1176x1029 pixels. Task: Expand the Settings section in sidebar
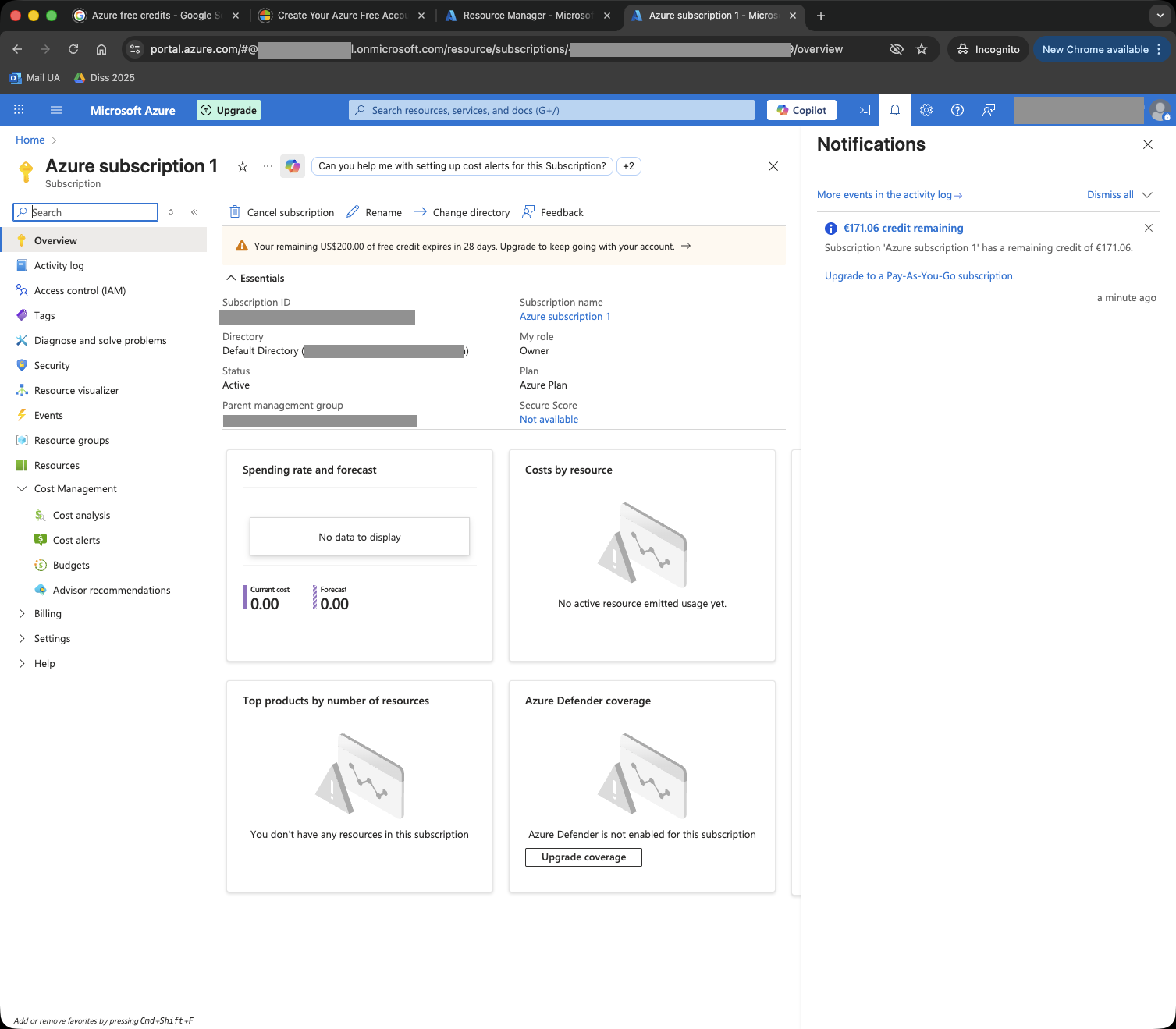22,639
